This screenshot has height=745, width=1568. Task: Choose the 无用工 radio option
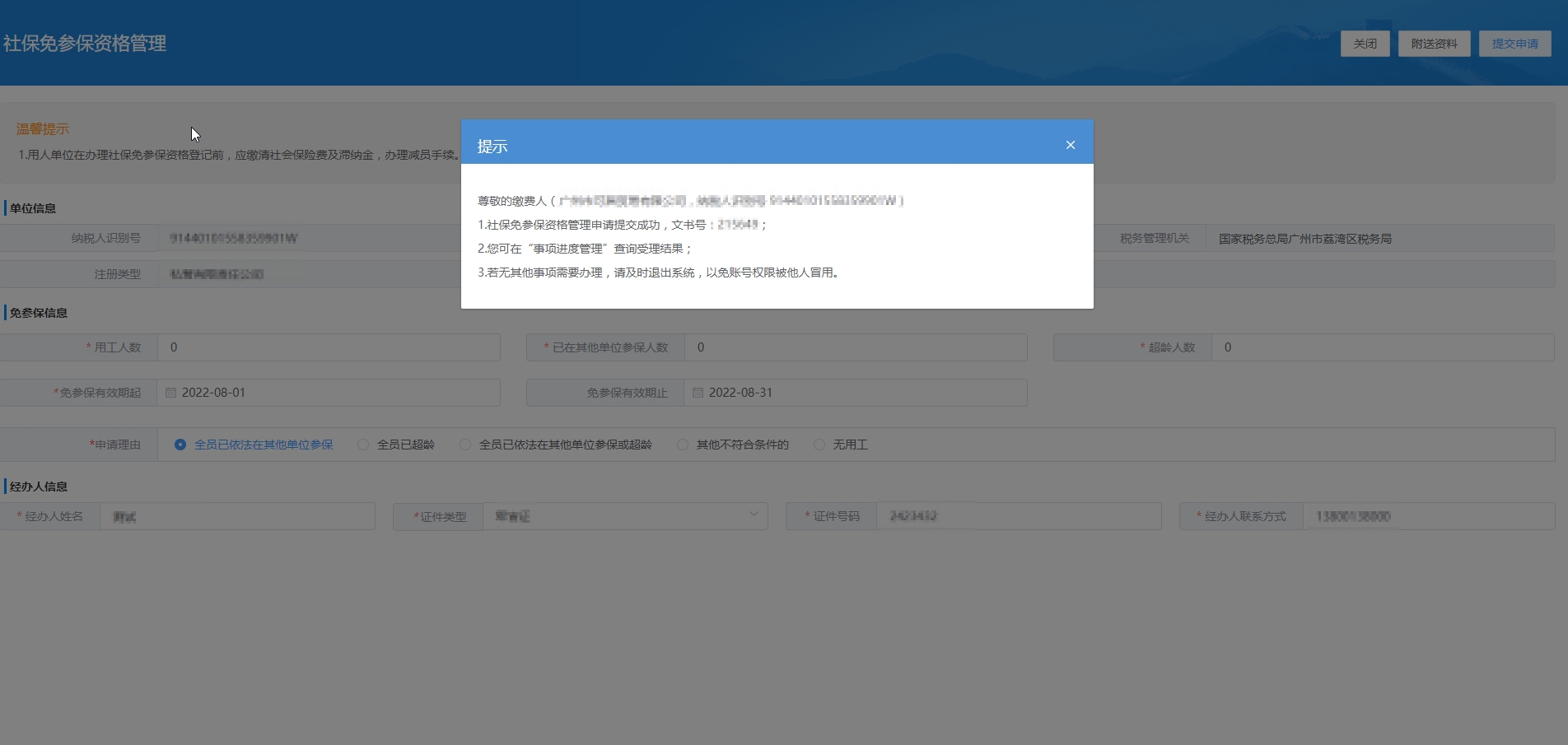coord(819,445)
